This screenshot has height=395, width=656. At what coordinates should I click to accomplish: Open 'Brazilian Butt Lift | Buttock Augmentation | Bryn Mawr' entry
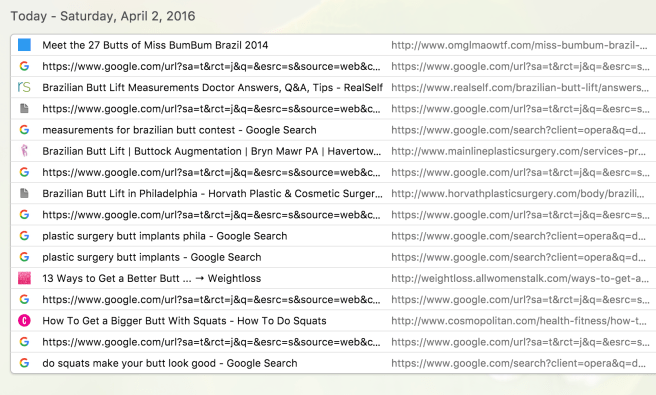pyautogui.click(x=212, y=151)
